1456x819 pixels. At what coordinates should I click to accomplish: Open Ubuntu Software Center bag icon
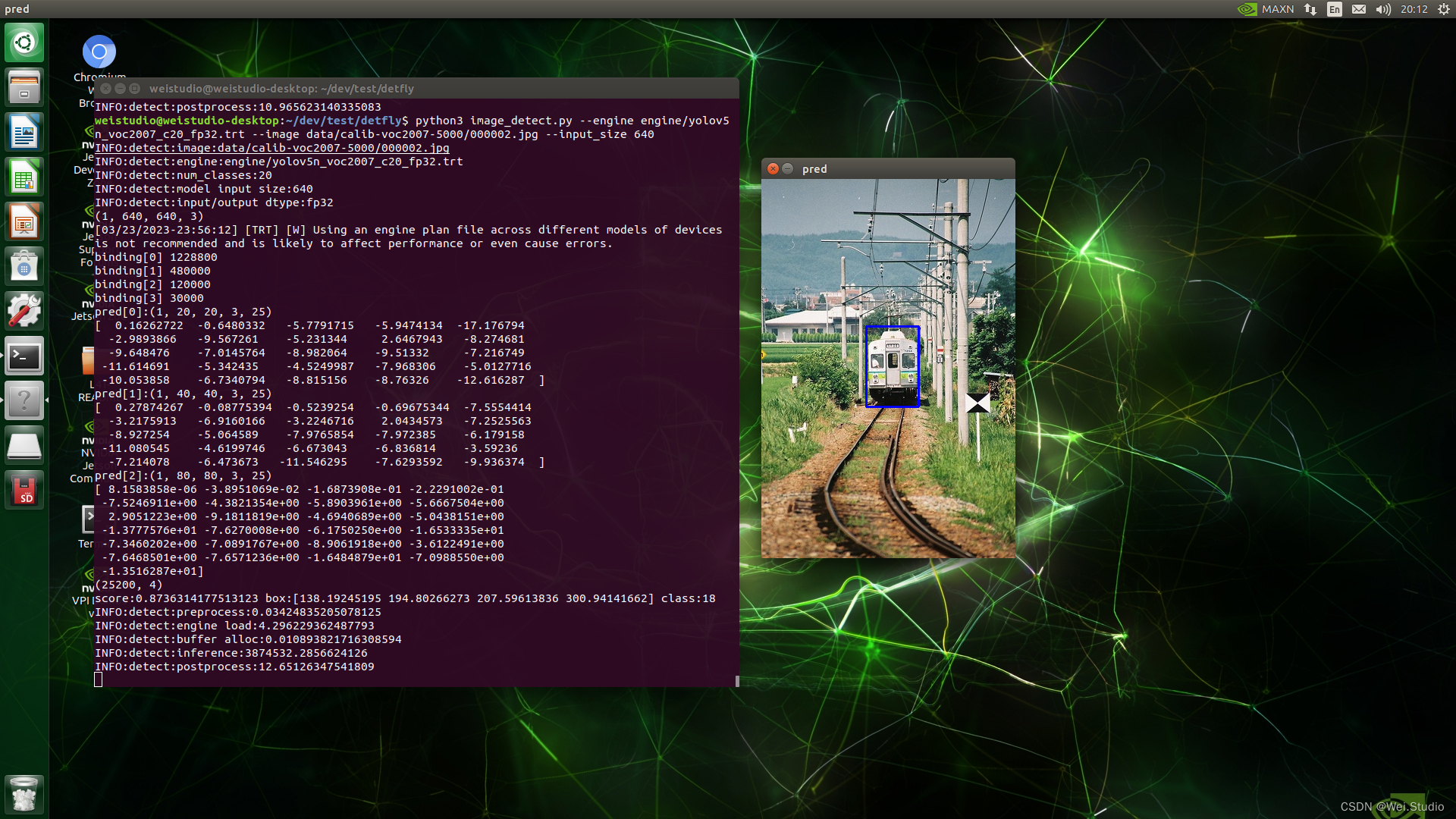point(24,267)
